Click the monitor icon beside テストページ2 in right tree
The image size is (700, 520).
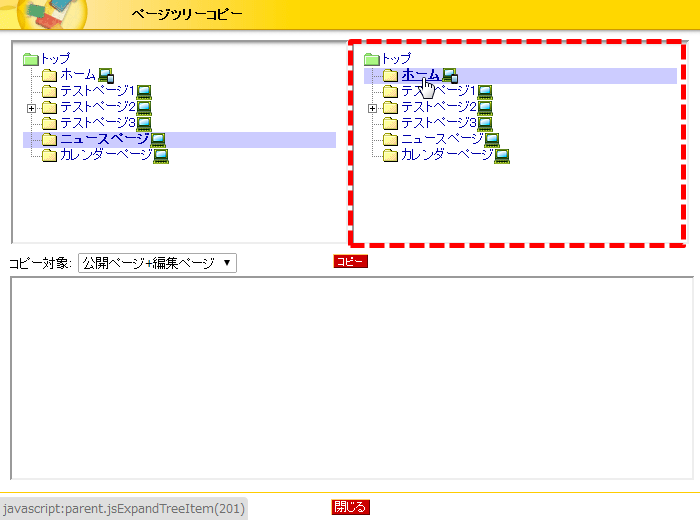point(485,108)
